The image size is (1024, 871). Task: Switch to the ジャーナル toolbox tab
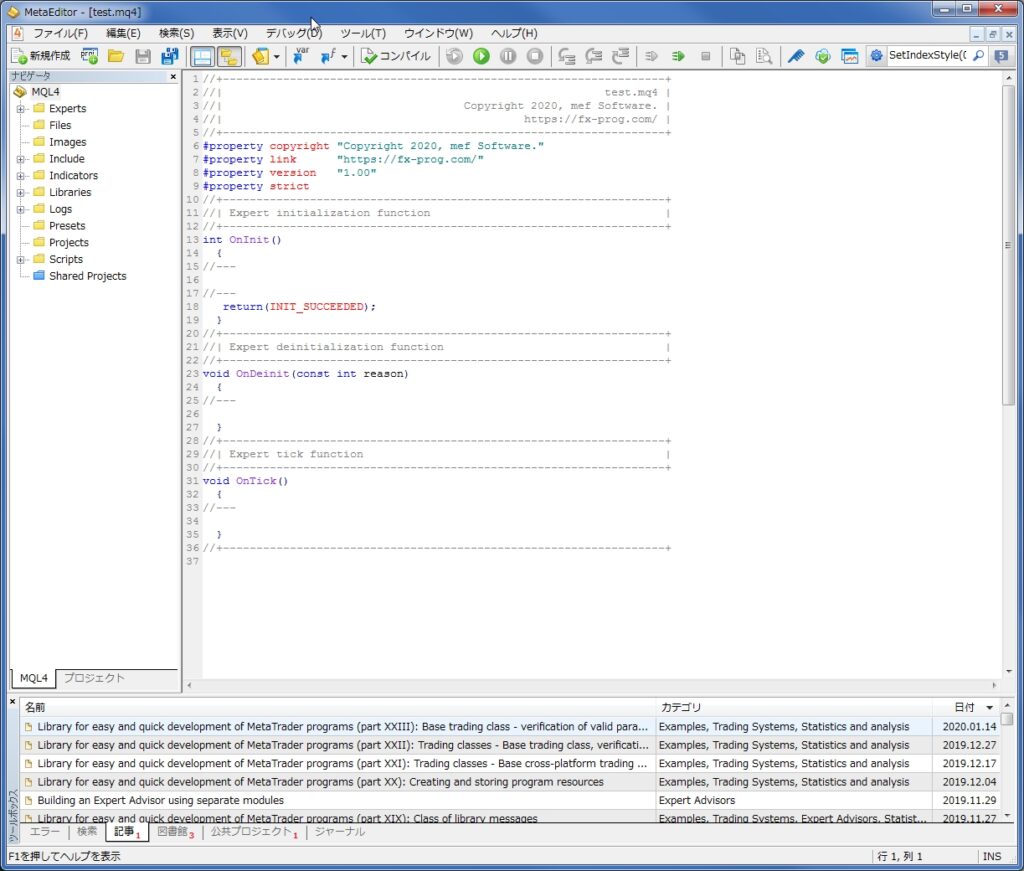(340, 831)
